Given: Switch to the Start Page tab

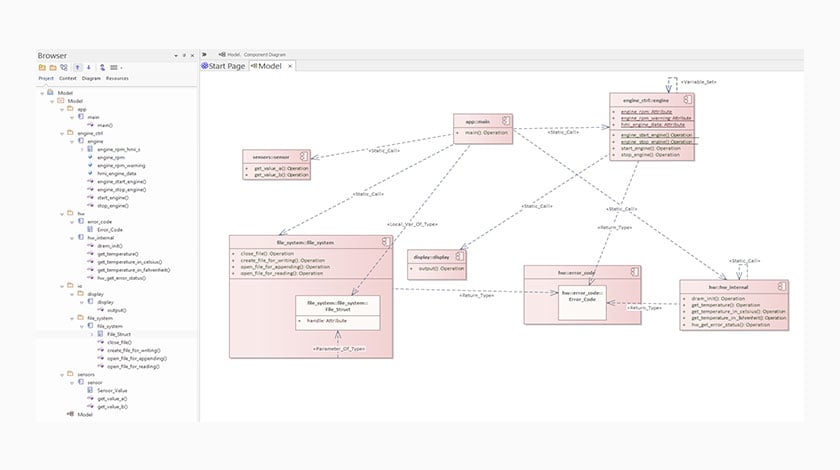Looking at the screenshot, I should [x=223, y=66].
